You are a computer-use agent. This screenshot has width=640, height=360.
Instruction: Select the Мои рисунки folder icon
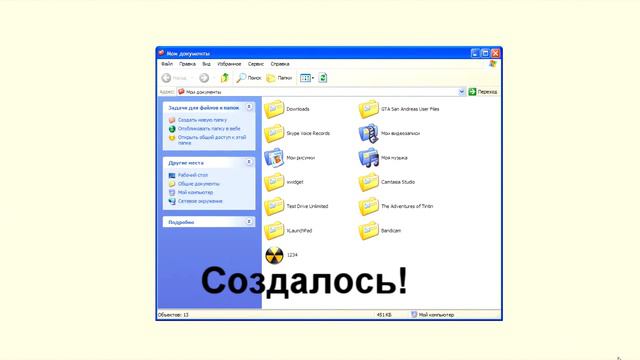point(274,158)
